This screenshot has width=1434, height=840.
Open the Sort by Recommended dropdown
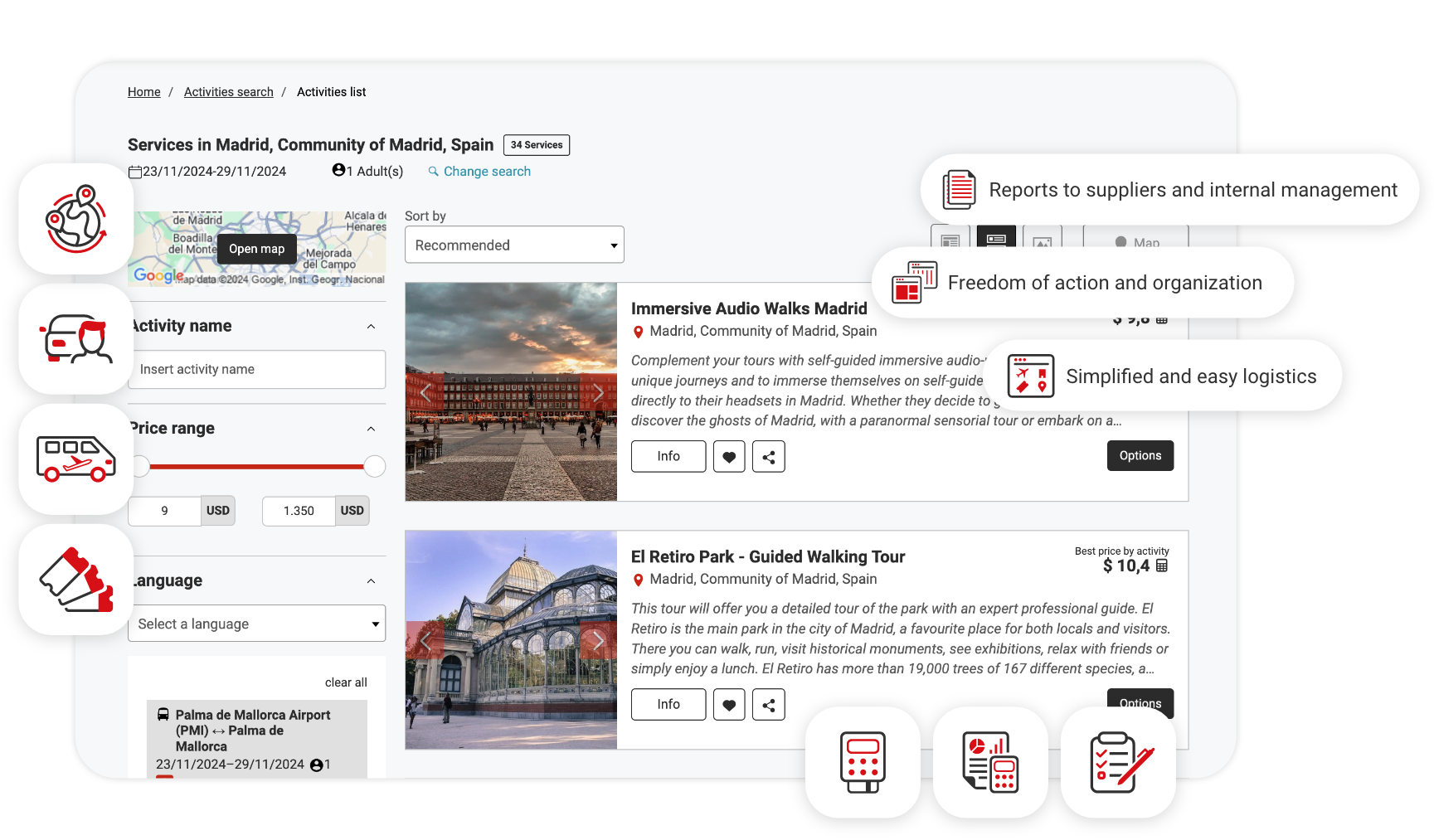[514, 245]
